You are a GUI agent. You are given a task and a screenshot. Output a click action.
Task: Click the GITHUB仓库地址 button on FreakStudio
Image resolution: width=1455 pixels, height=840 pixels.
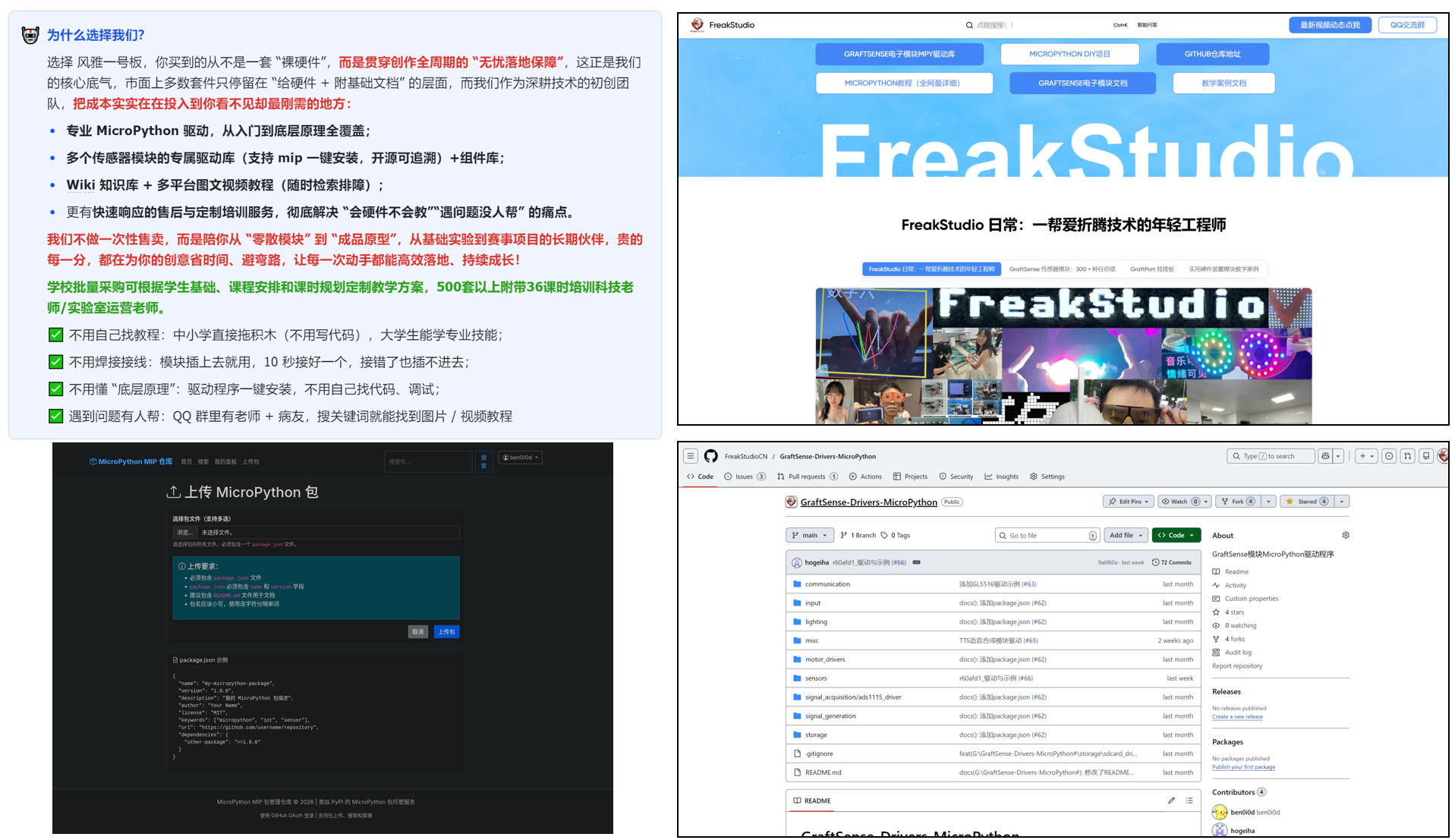1212,54
